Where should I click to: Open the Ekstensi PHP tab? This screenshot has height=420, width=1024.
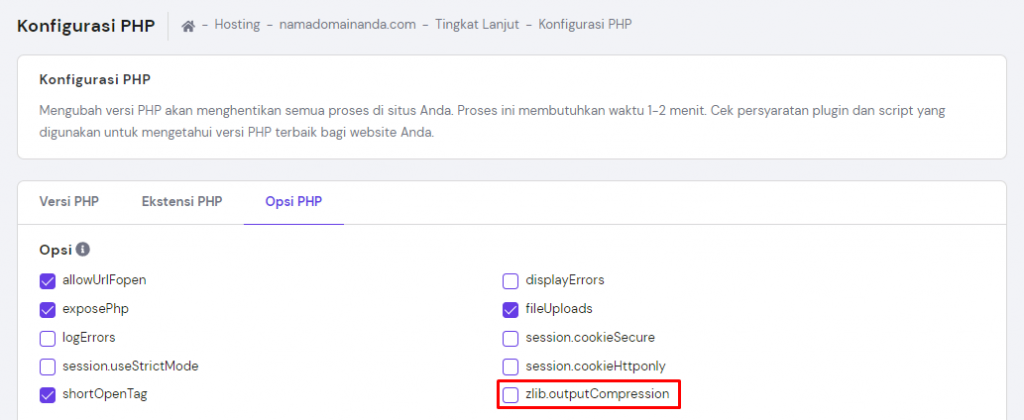[x=181, y=201]
